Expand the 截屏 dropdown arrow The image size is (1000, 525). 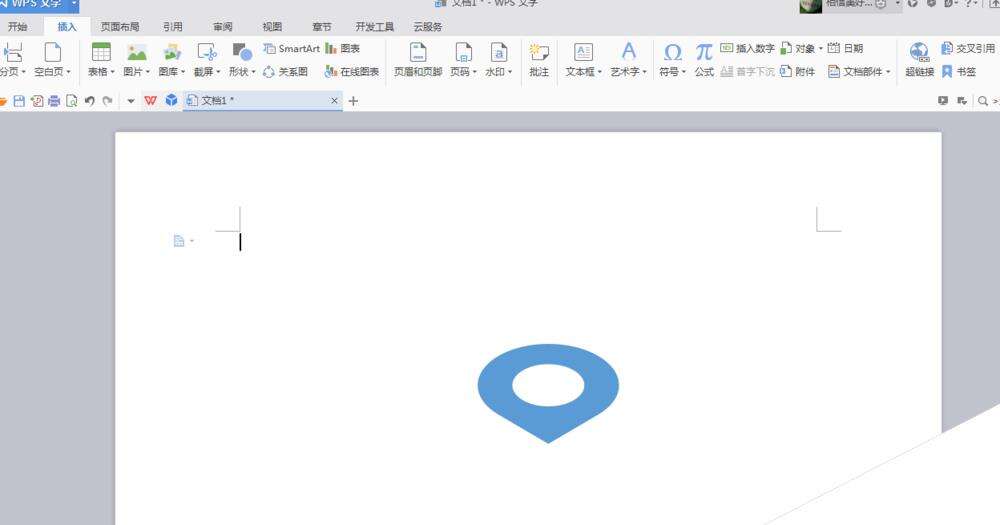tap(218, 72)
